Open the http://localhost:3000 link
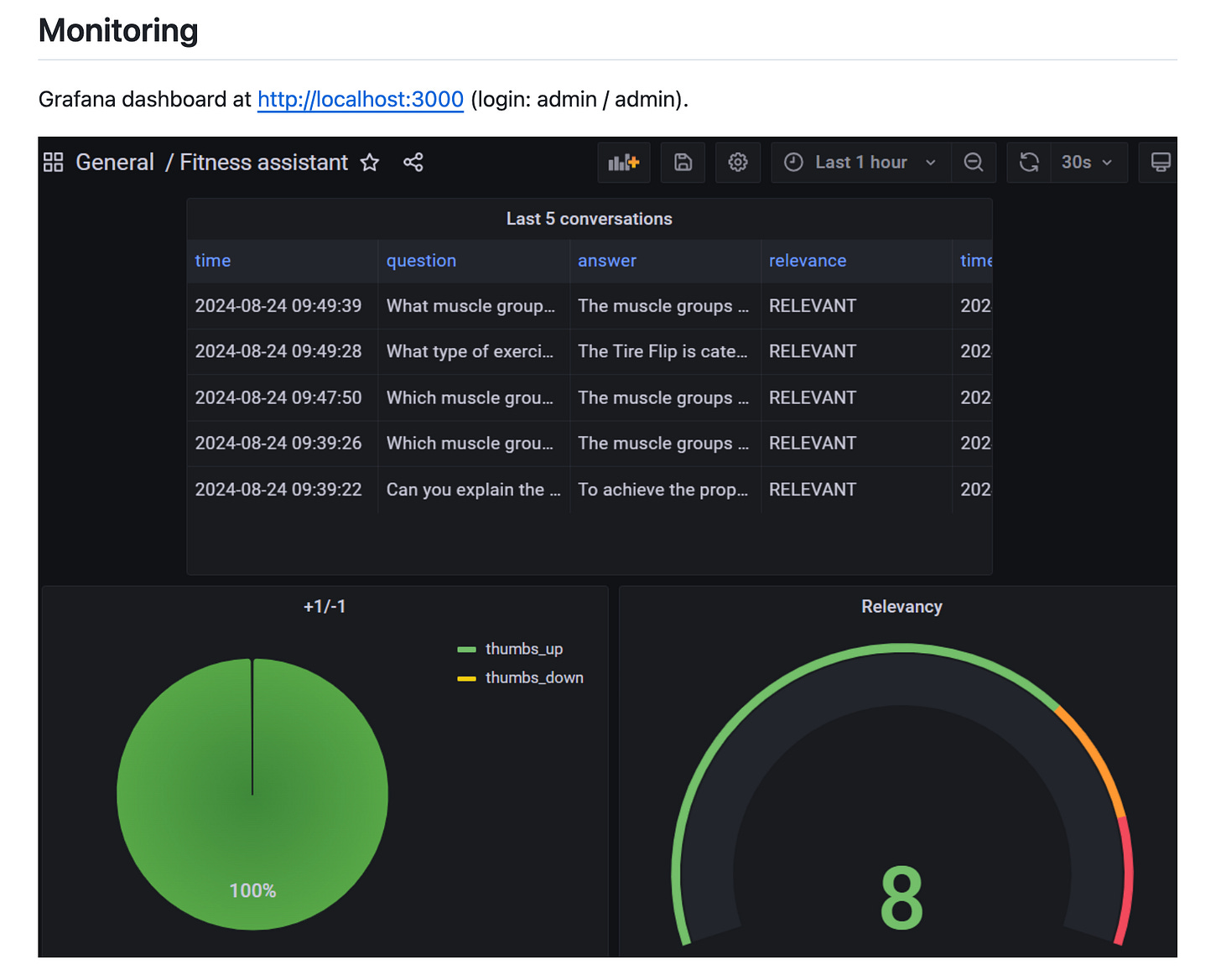The image size is (1221, 980). (x=361, y=99)
